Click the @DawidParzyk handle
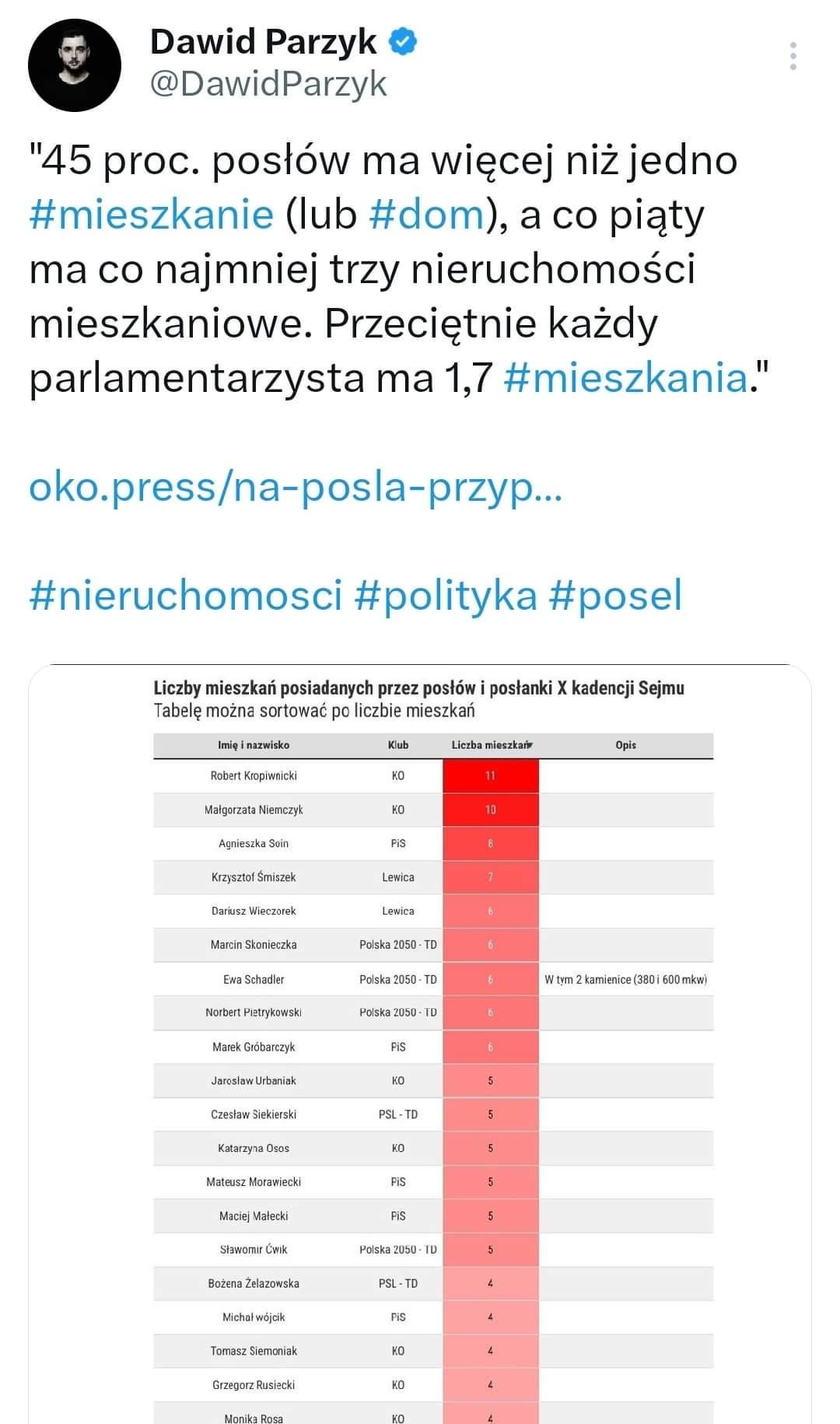This screenshot has height=1424, width=840. pos(268,84)
